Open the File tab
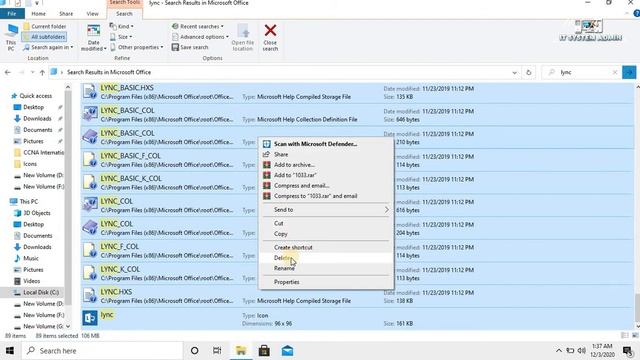Screen dimensions: 640x360 click(x=12, y=13)
